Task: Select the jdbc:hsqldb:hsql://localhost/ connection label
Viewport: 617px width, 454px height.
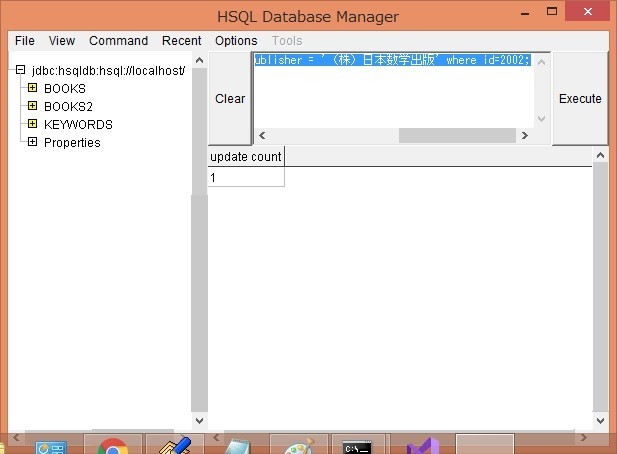Action: [108, 71]
